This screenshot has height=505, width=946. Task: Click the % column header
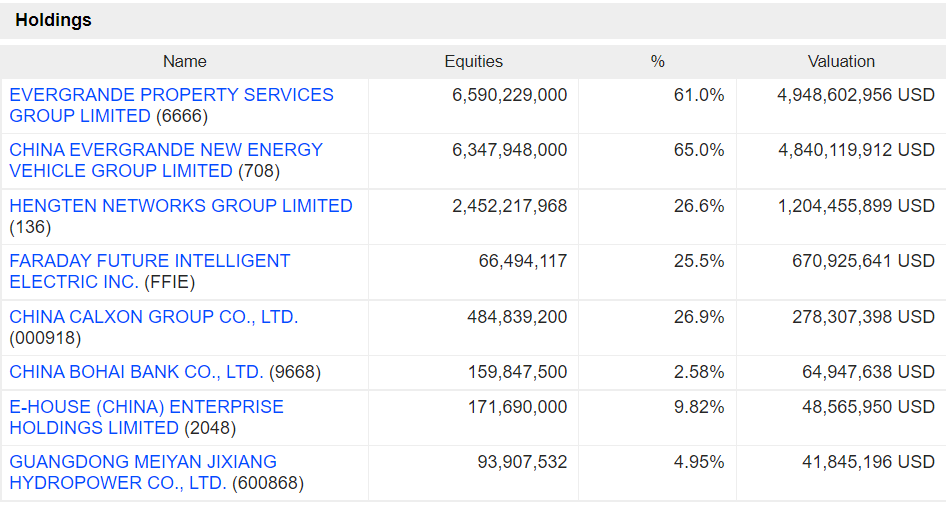pyautogui.click(x=658, y=62)
